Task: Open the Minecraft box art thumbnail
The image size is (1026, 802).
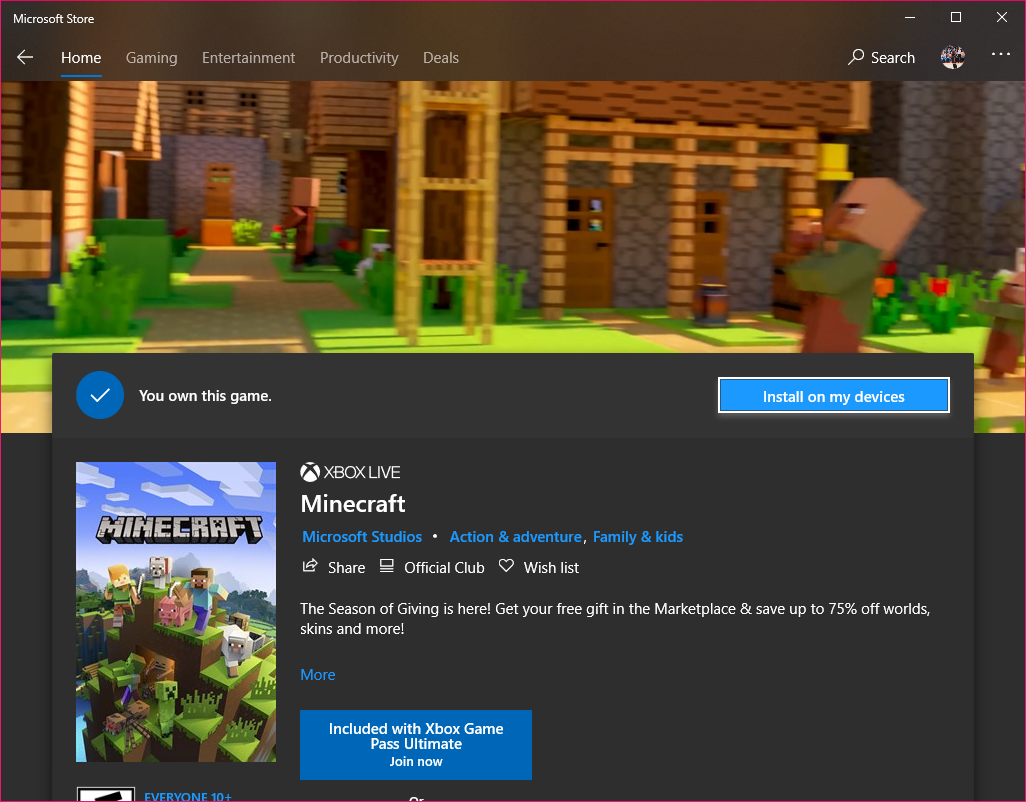Action: pyautogui.click(x=175, y=612)
